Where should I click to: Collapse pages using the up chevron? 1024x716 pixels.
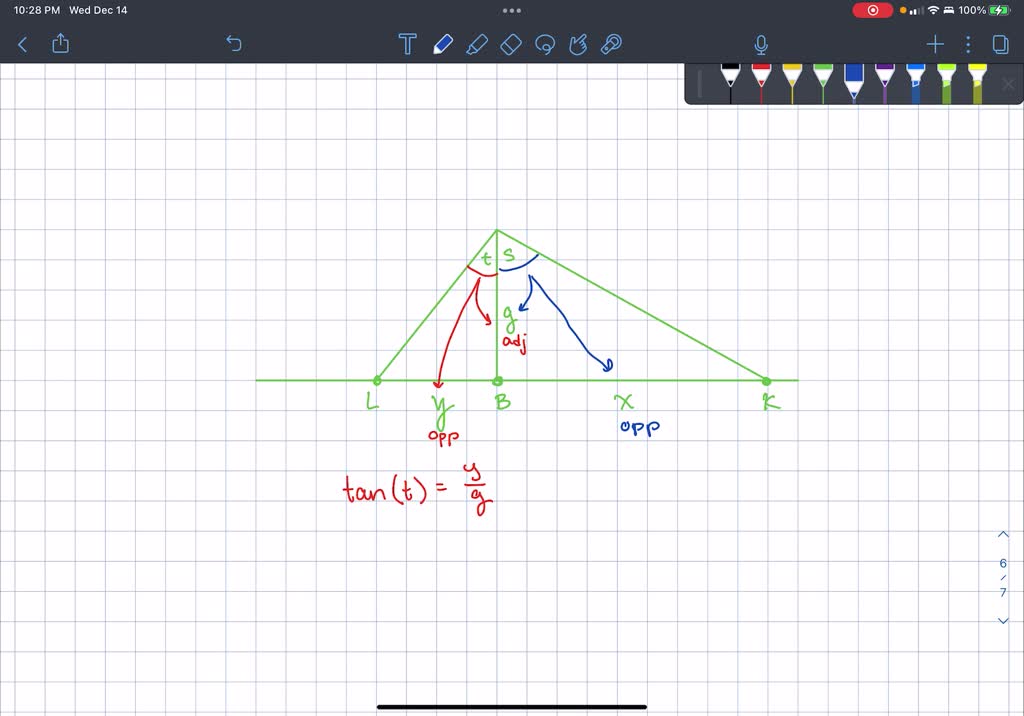[1002, 535]
